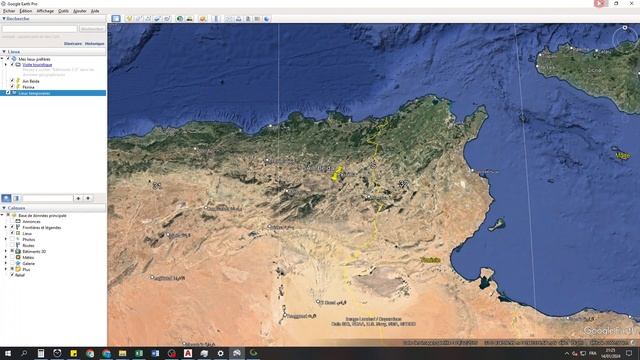640x360 pixels.
Task: Toggle Ain Beida placemark checkbox
Action: point(12,81)
